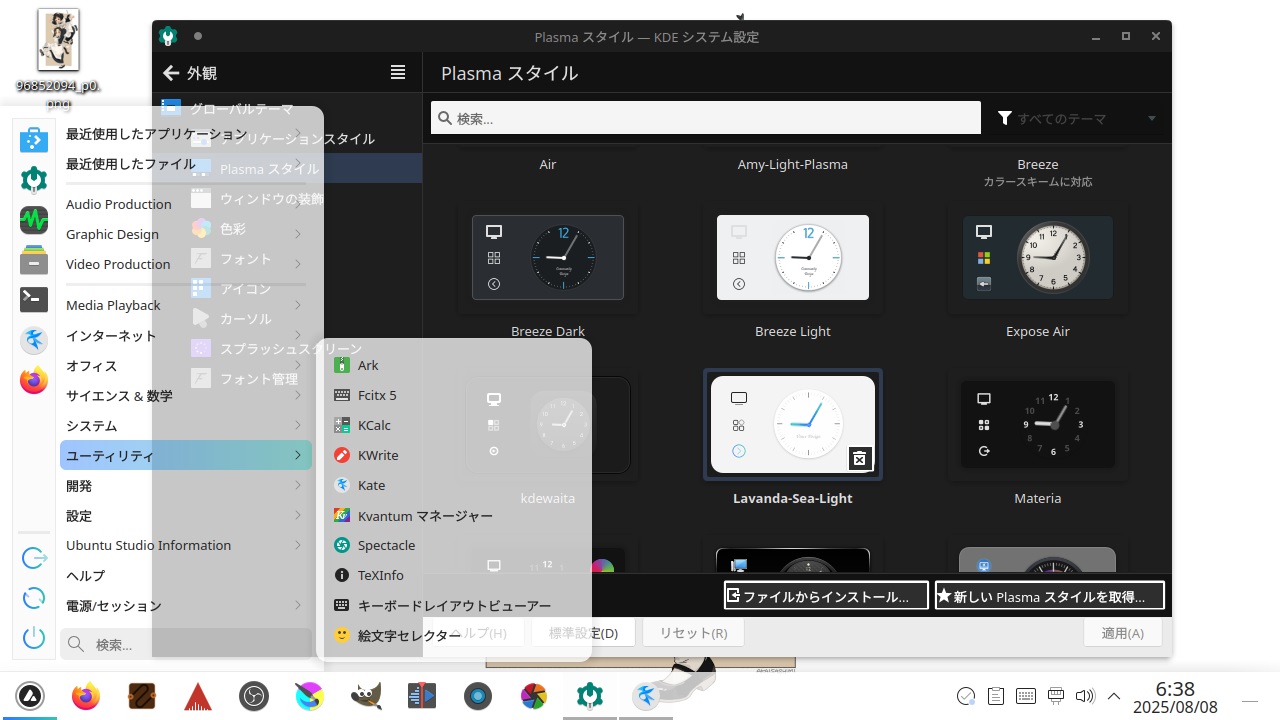The width and height of the screenshot is (1280, 720).
Task: Click ファイルからインストール button
Action: [x=826, y=596]
